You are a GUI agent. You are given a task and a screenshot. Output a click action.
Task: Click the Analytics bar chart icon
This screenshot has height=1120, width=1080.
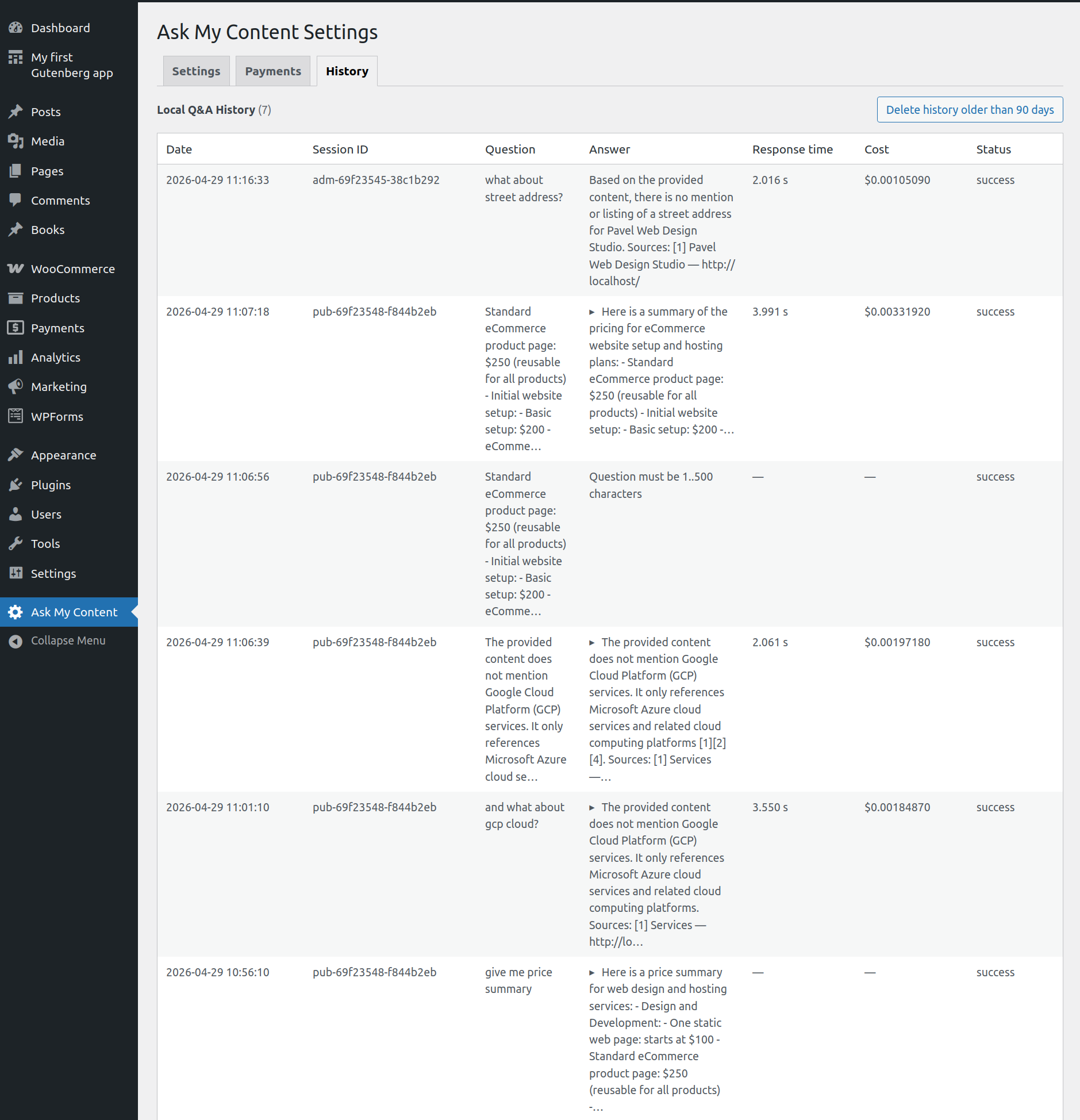(16, 357)
